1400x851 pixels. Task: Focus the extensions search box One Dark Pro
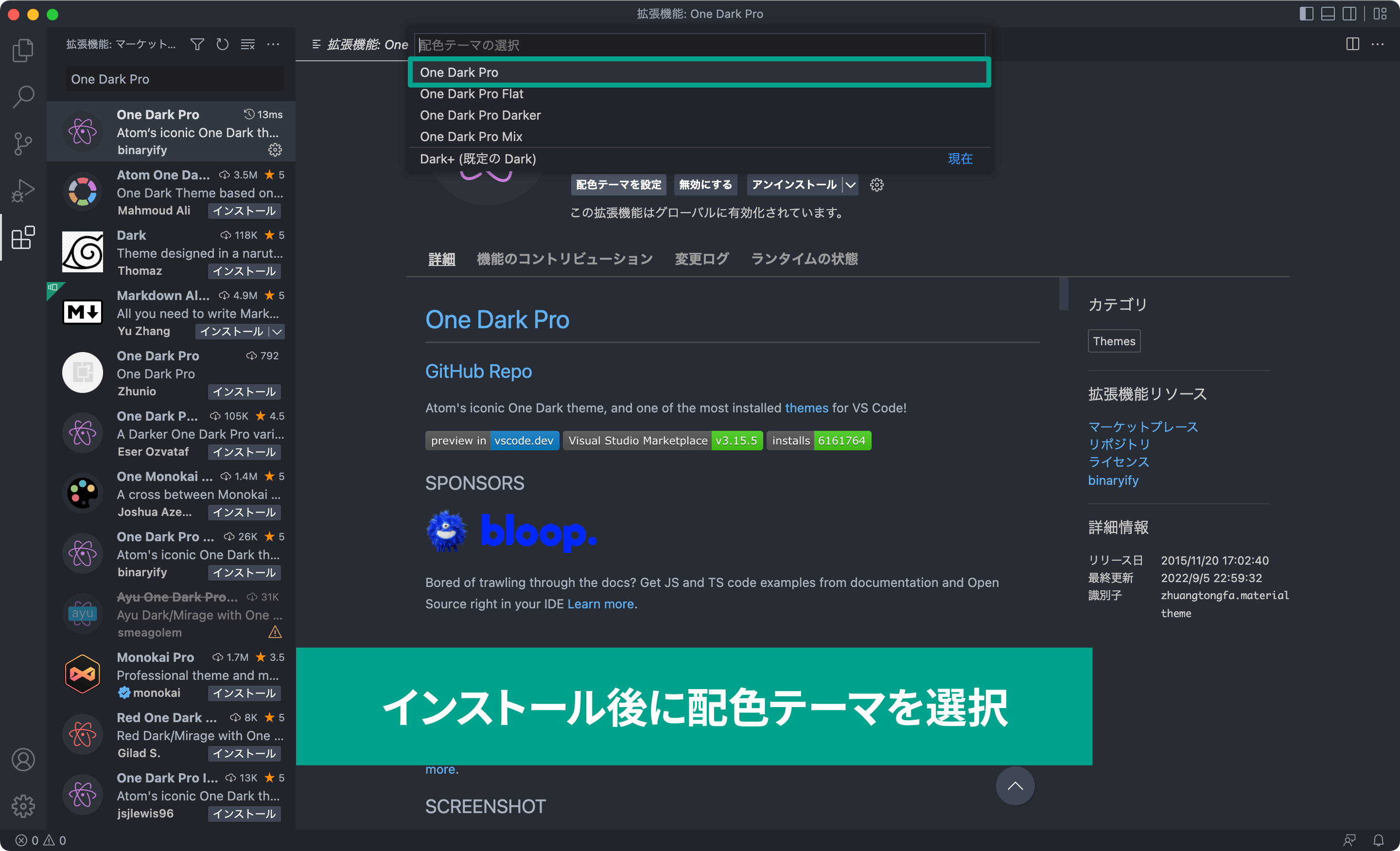(175, 79)
